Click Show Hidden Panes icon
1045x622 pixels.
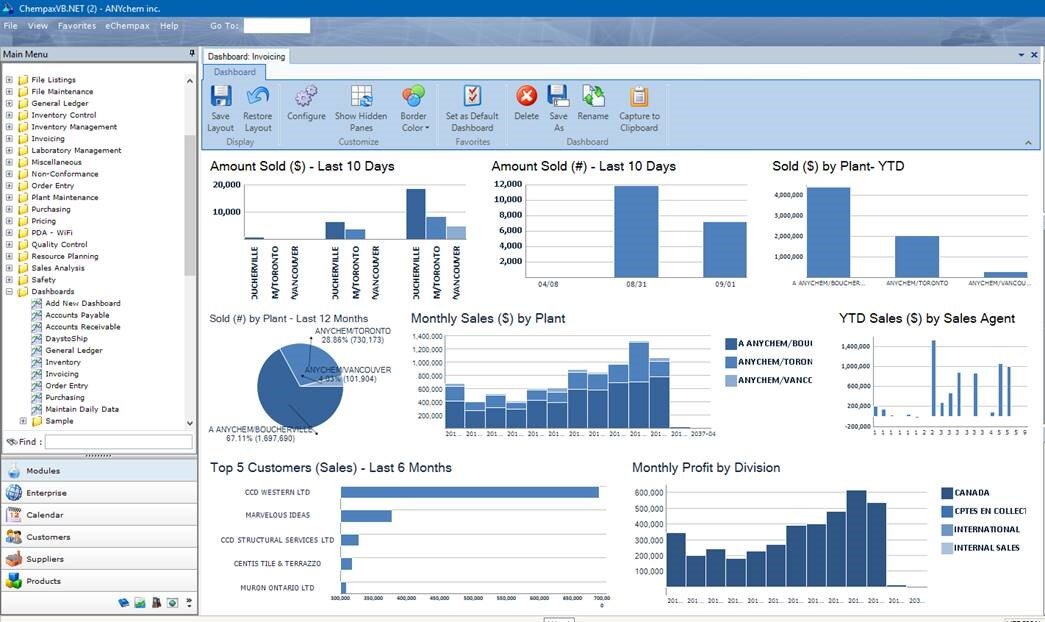(360, 97)
